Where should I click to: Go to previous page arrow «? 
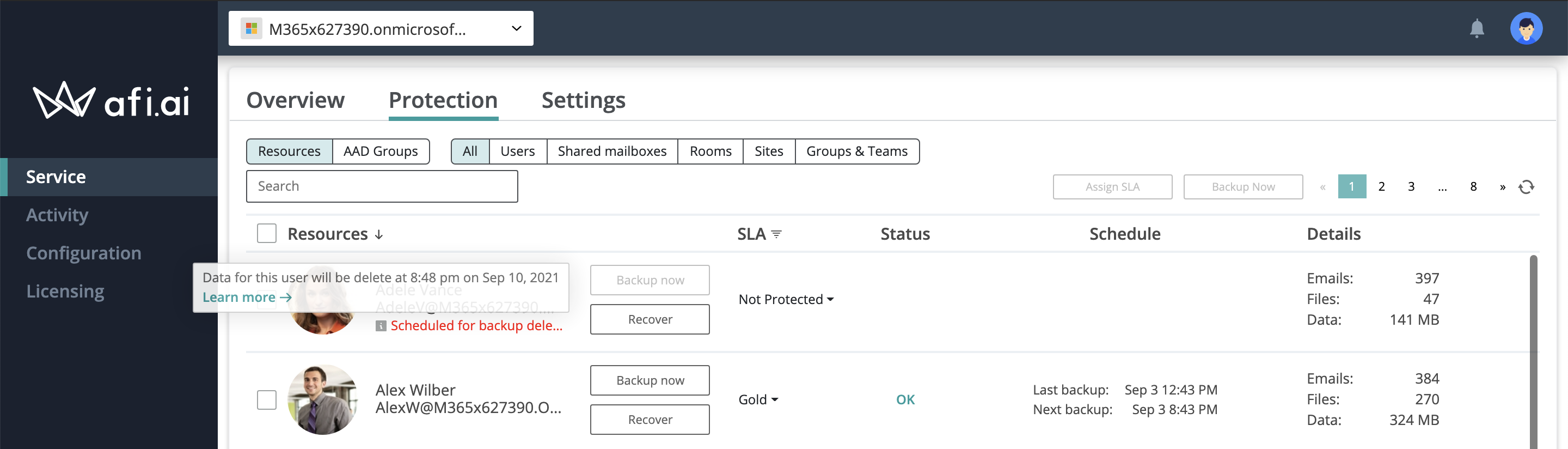coord(1322,187)
